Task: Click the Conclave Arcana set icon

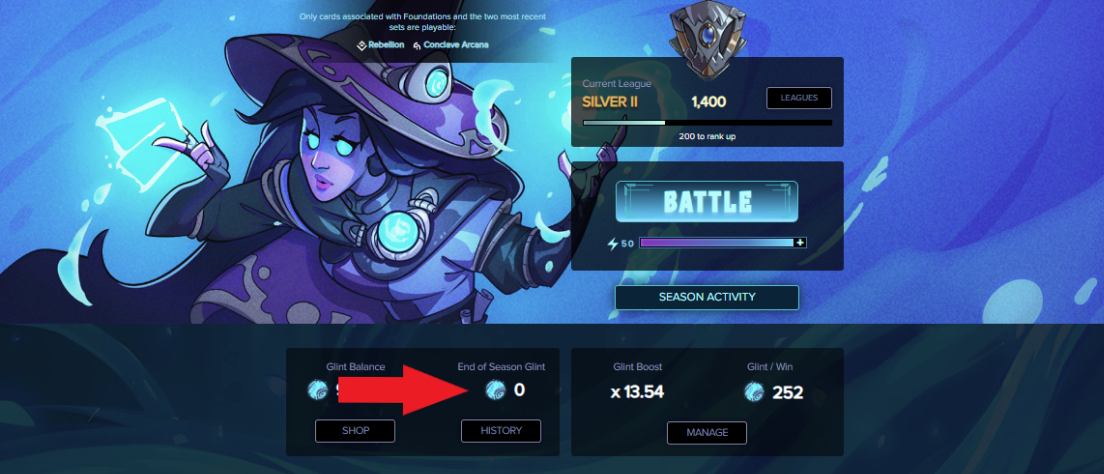Action: 417,45
